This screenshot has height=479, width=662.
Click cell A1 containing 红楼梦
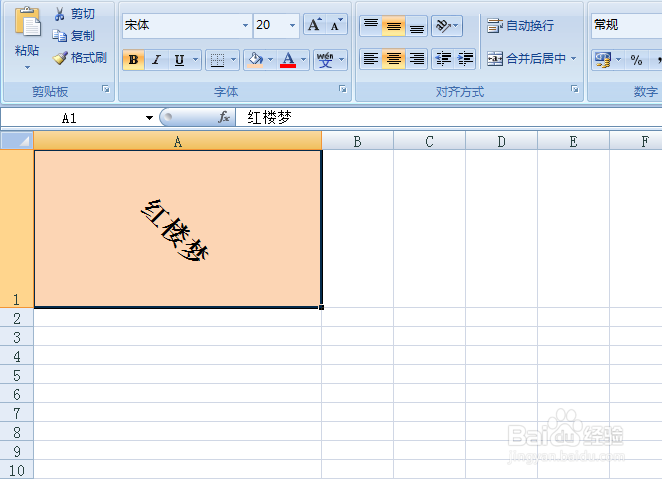point(178,229)
